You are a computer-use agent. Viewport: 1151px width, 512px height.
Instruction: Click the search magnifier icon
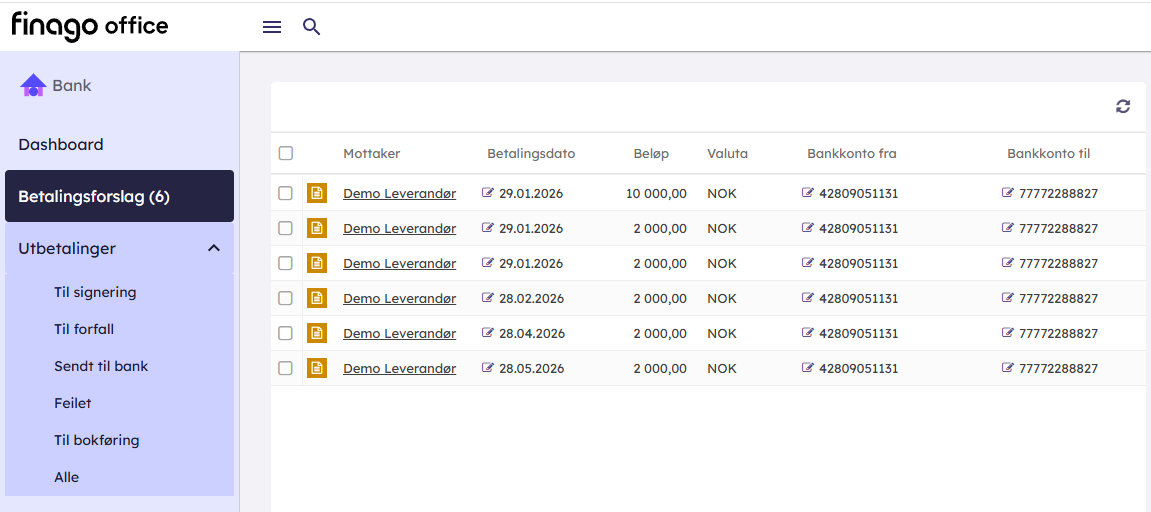point(311,27)
